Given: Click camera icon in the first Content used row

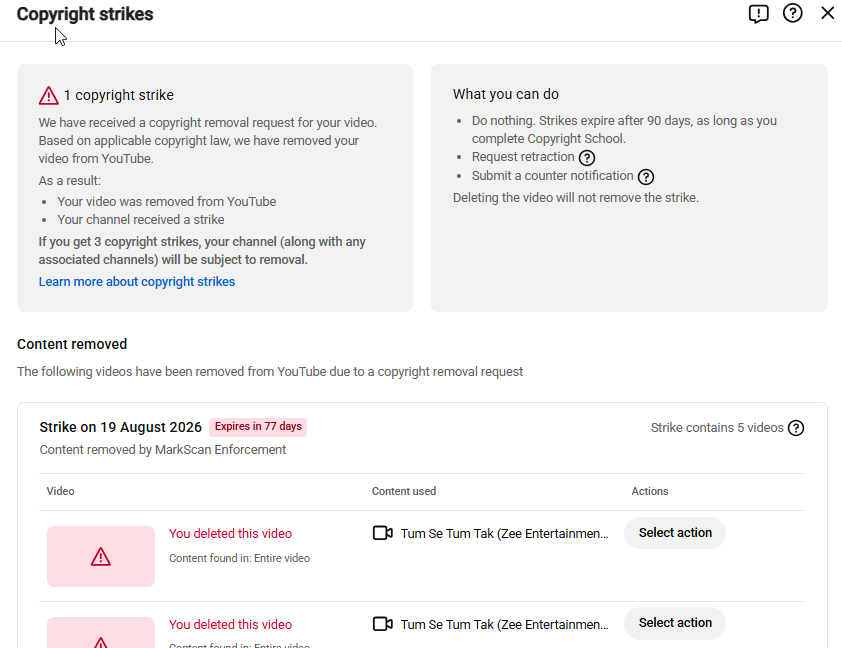Looking at the screenshot, I should click(x=382, y=533).
